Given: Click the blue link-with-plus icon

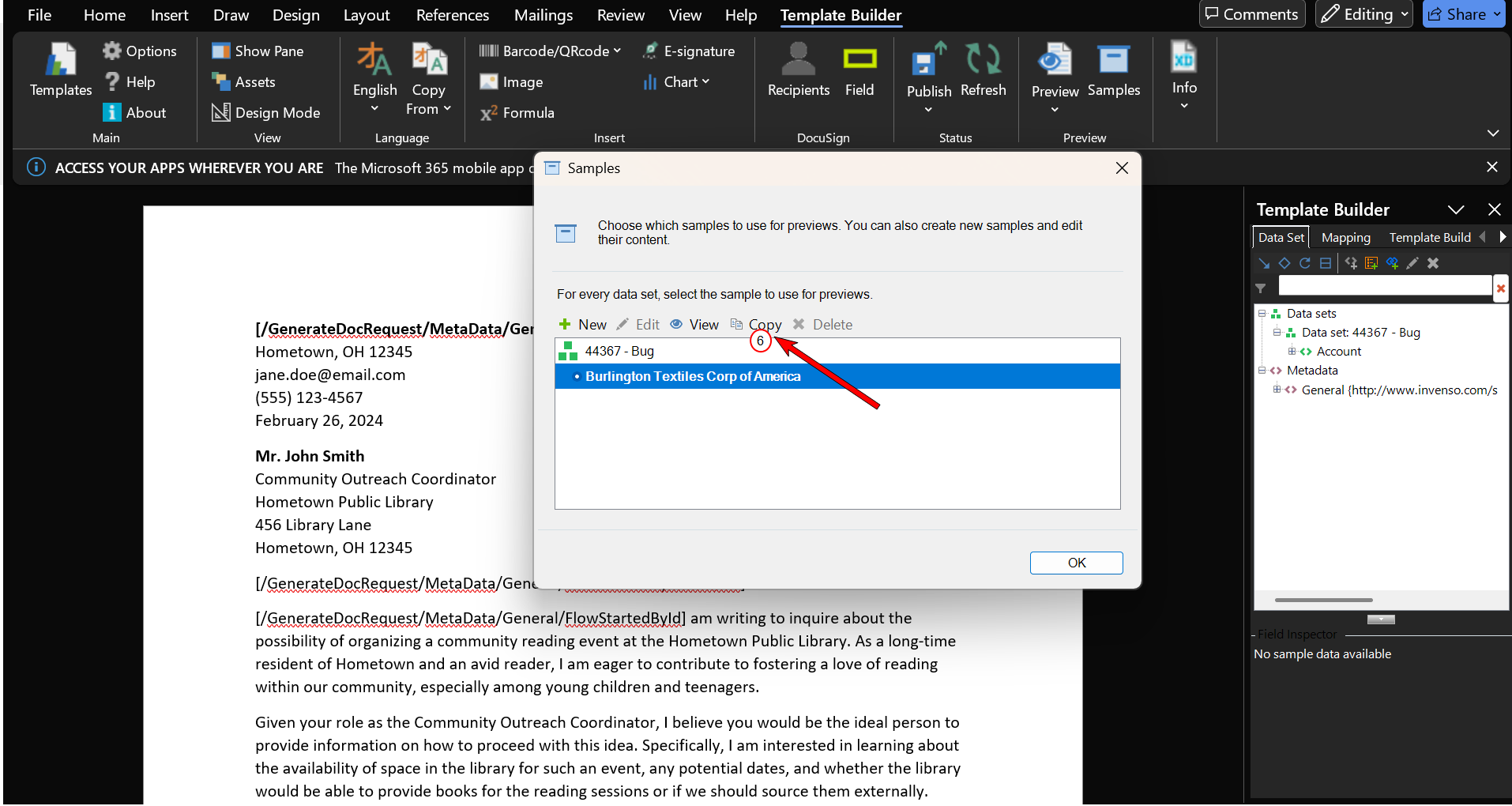Looking at the screenshot, I should (1392, 263).
